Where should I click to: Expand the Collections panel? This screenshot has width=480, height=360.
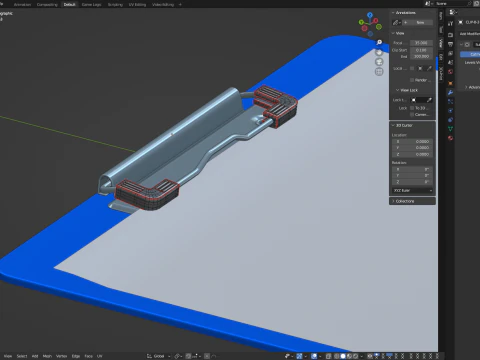tap(412, 201)
